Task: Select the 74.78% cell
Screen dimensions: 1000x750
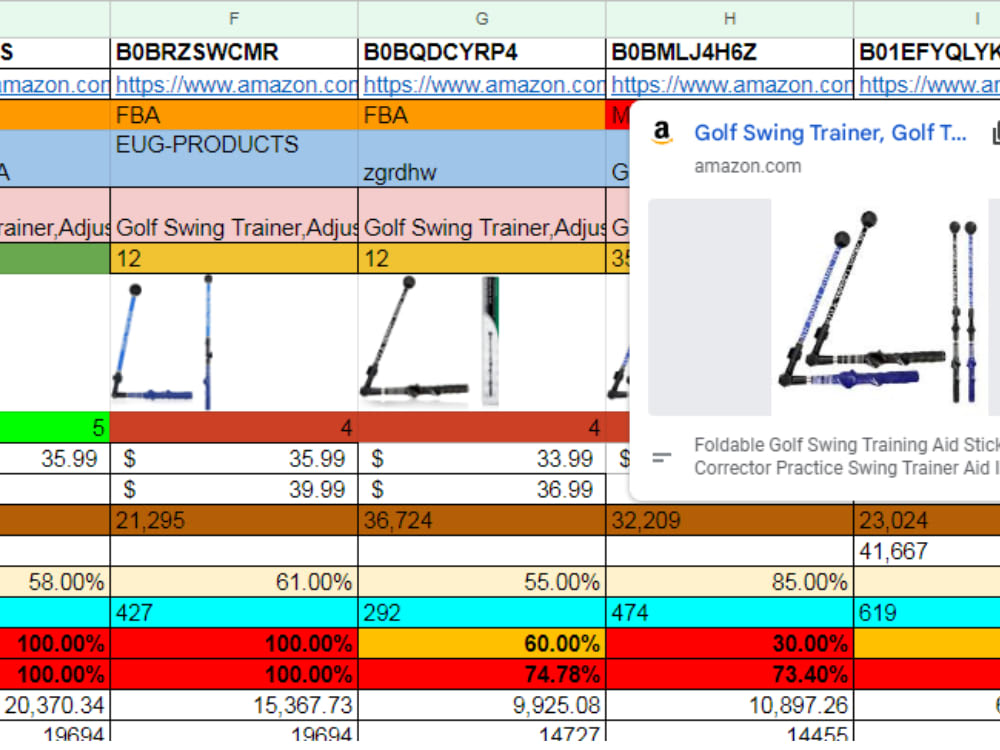Action: click(x=482, y=674)
